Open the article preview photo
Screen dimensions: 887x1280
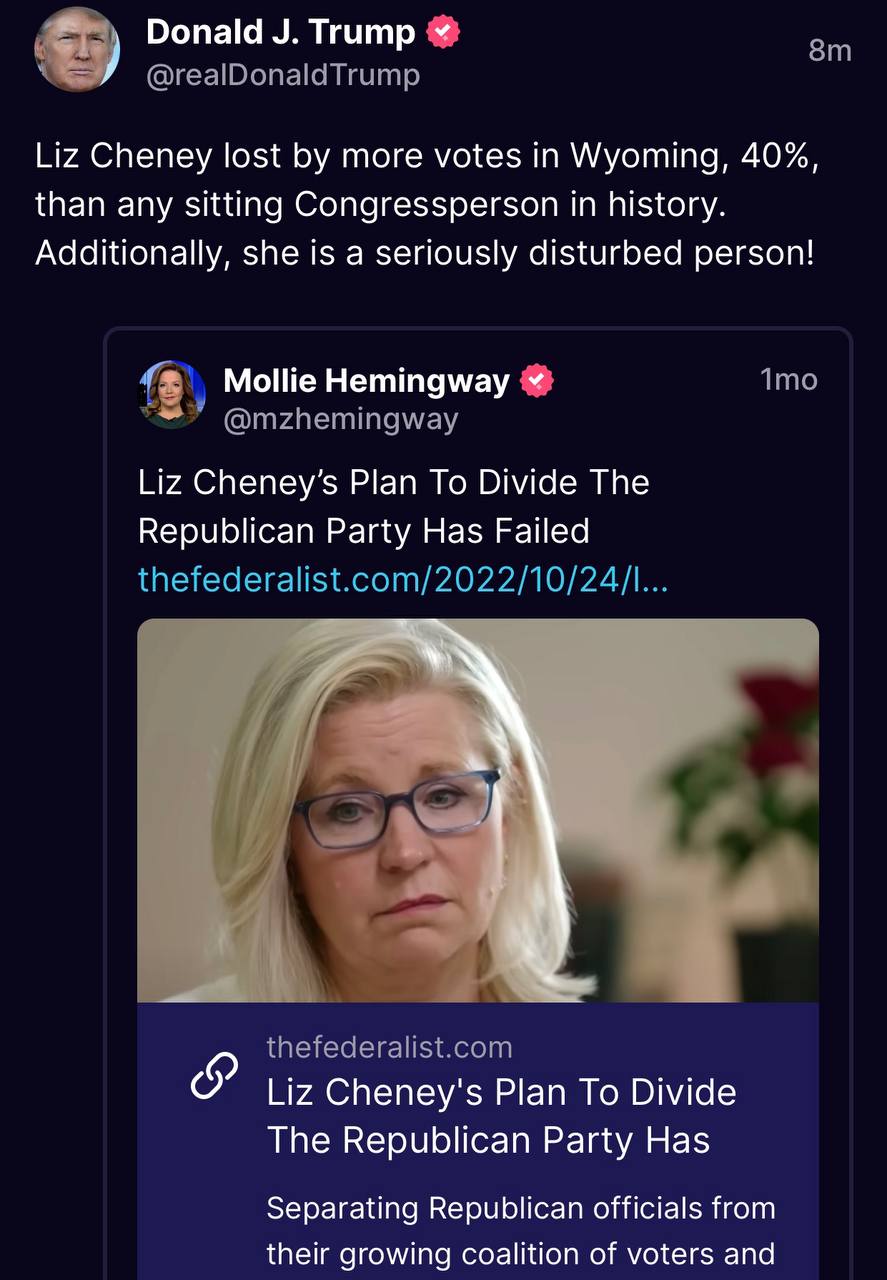(477, 810)
